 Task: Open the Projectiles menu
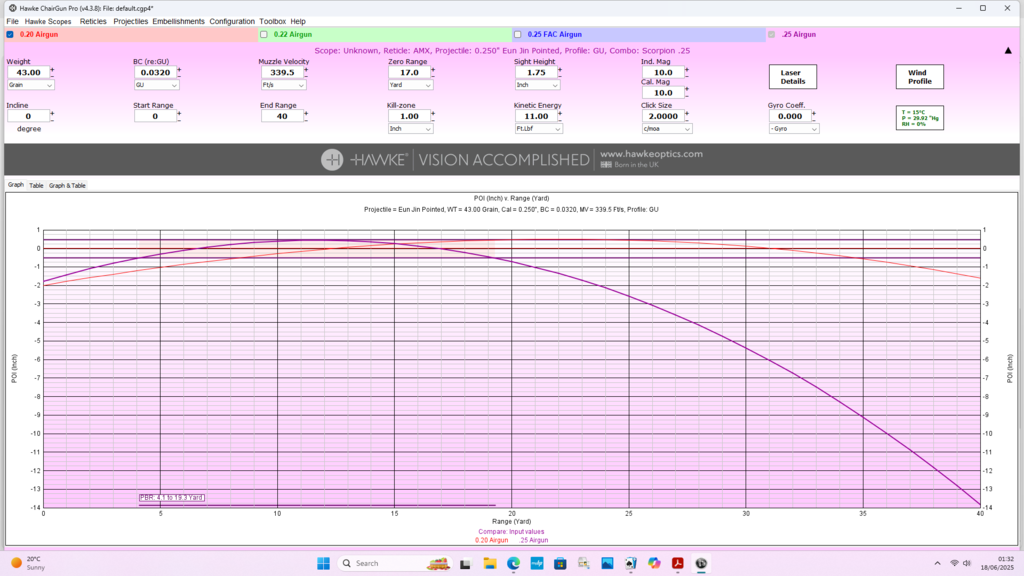pyautogui.click(x=130, y=22)
